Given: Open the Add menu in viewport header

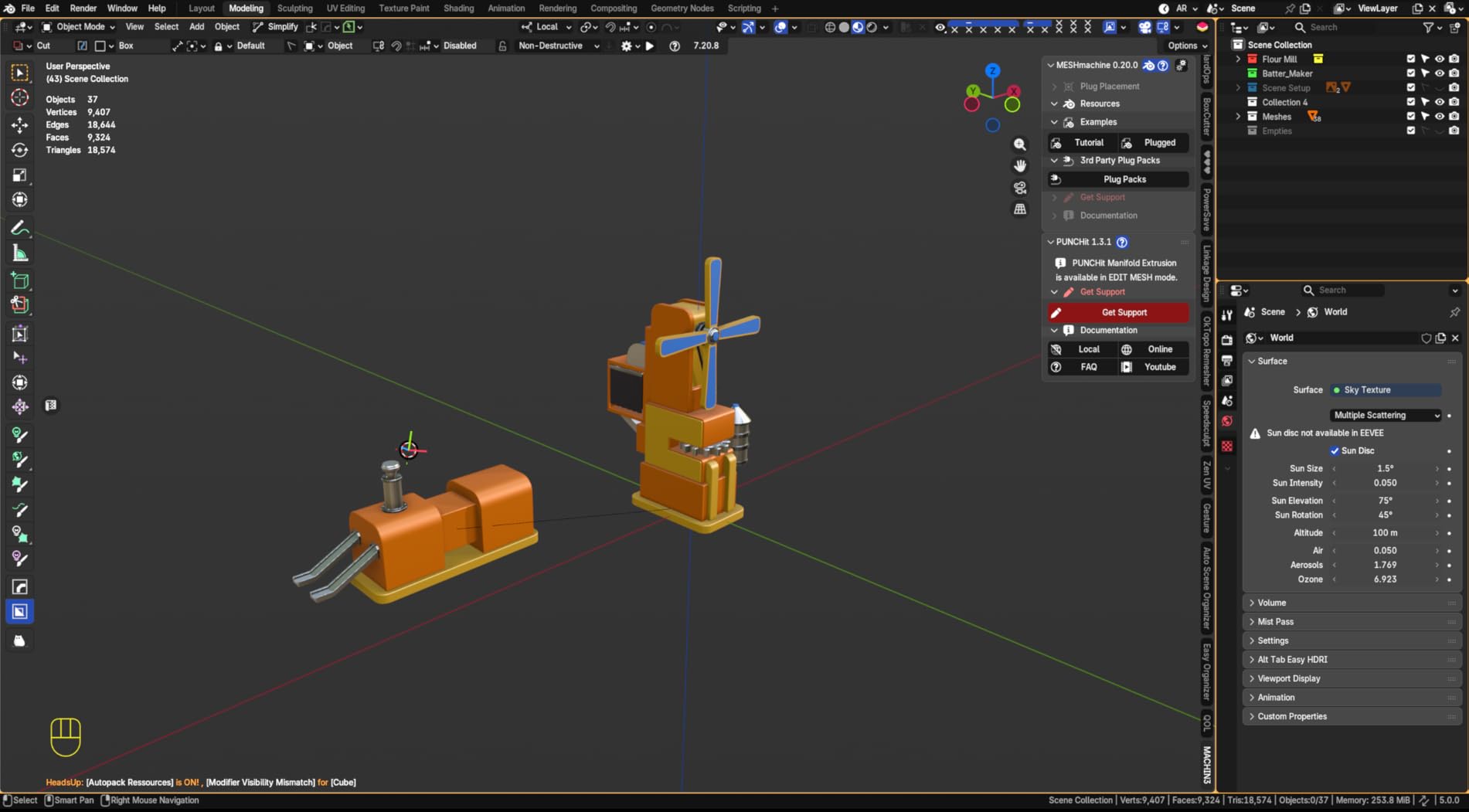Looking at the screenshot, I should point(196,27).
